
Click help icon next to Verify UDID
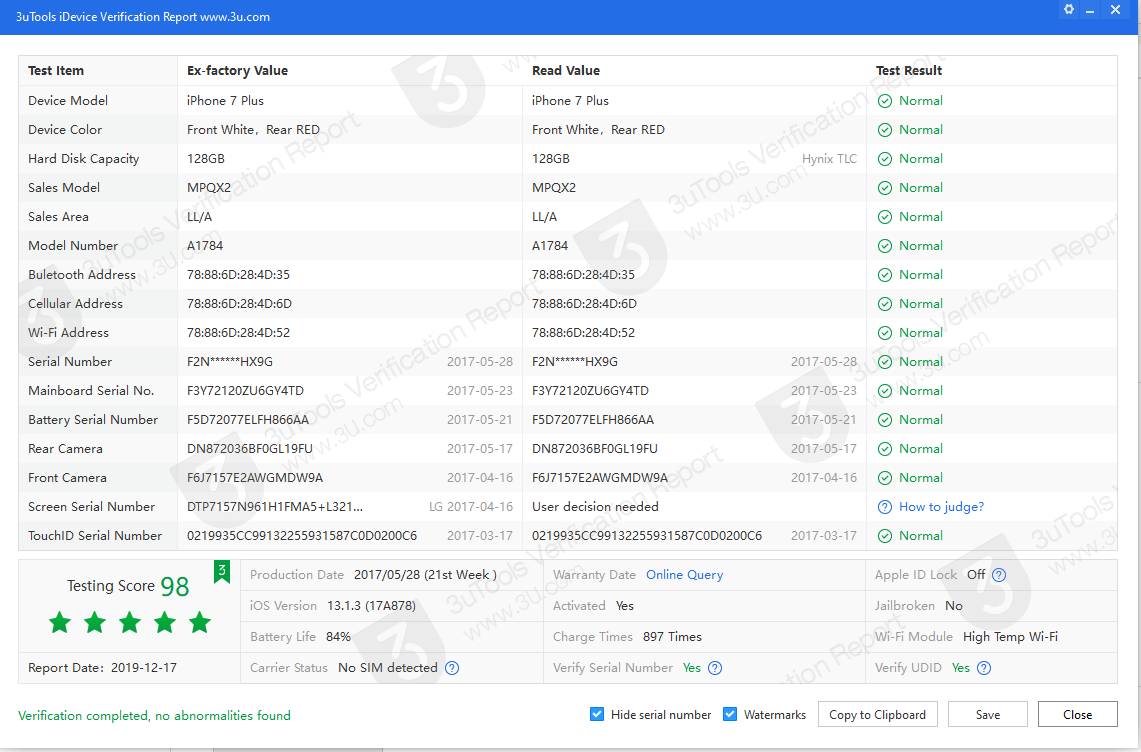pyautogui.click(x=984, y=668)
